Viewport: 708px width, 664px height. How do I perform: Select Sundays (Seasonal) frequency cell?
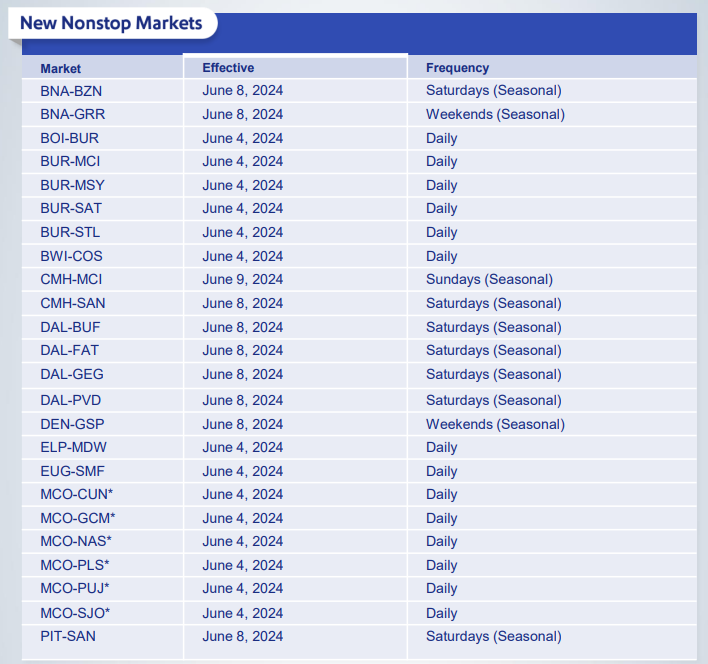pyautogui.click(x=489, y=279)
